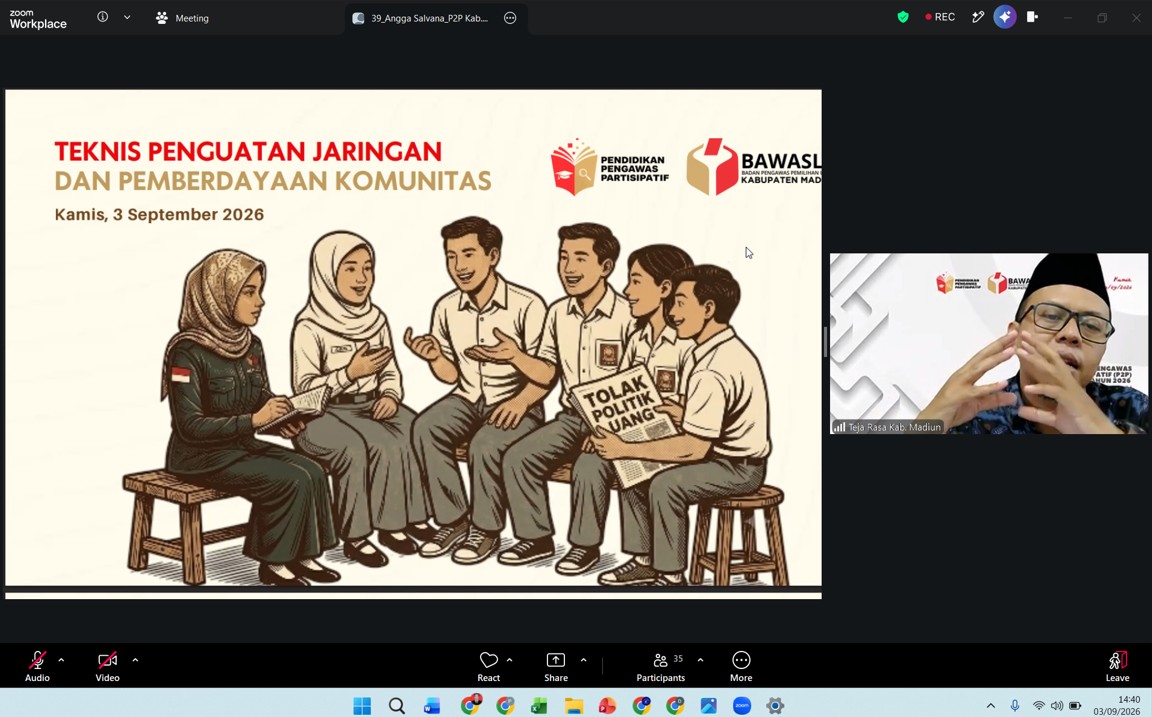
Task: Open the Photos app from the taskbar
Action: [708, 706]
